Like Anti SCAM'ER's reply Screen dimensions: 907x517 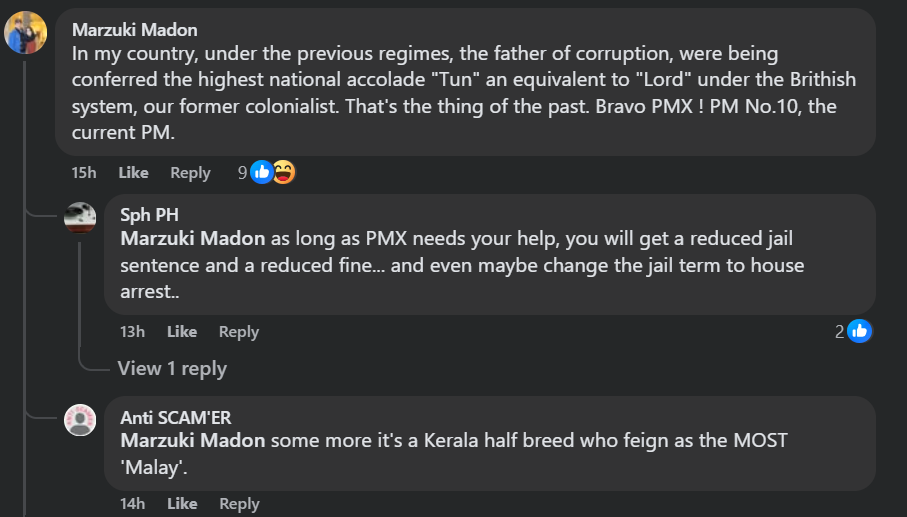tap(182, 504)
